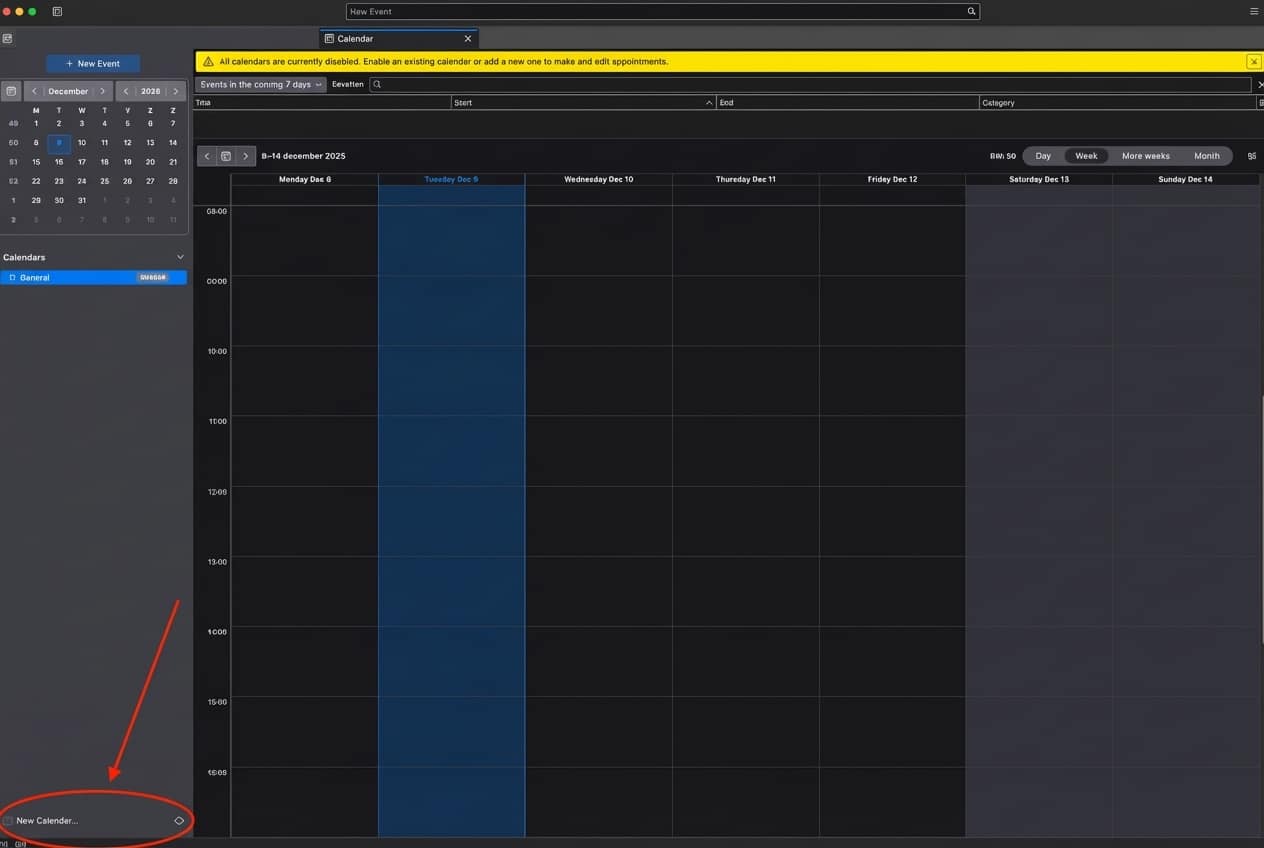1264x848 pixels.
Task: Click the today icon in mini calendar
Action: 11,91
